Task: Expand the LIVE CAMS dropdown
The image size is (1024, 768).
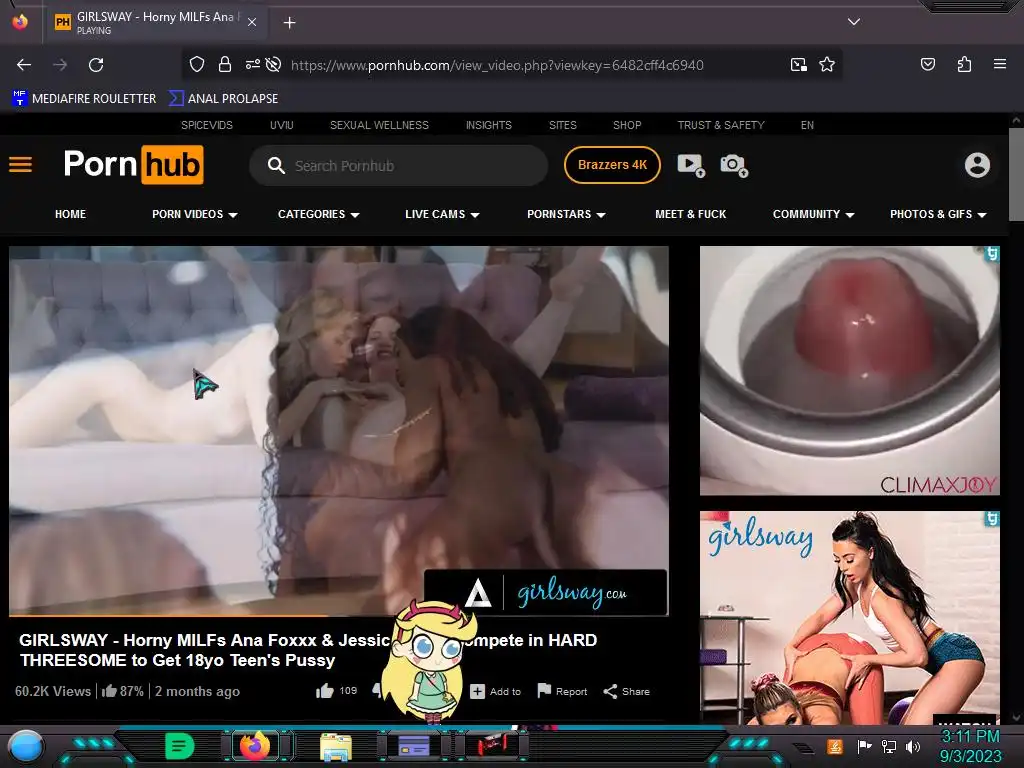Action: (442, 214)
